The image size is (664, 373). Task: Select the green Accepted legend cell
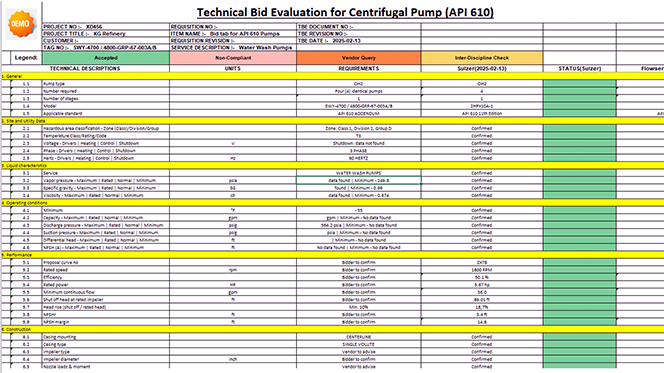point(106,58)
